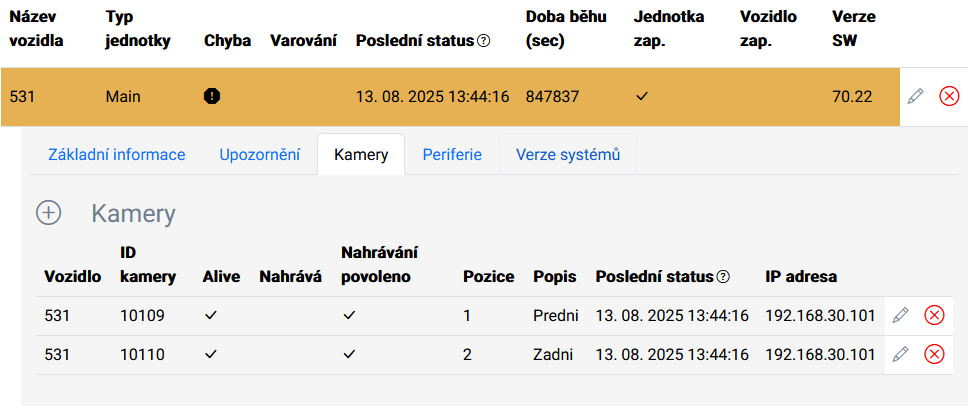Click help icon next to top Poslední status
The width and height of the screenshot is (972, 407).
coord(485,42)
